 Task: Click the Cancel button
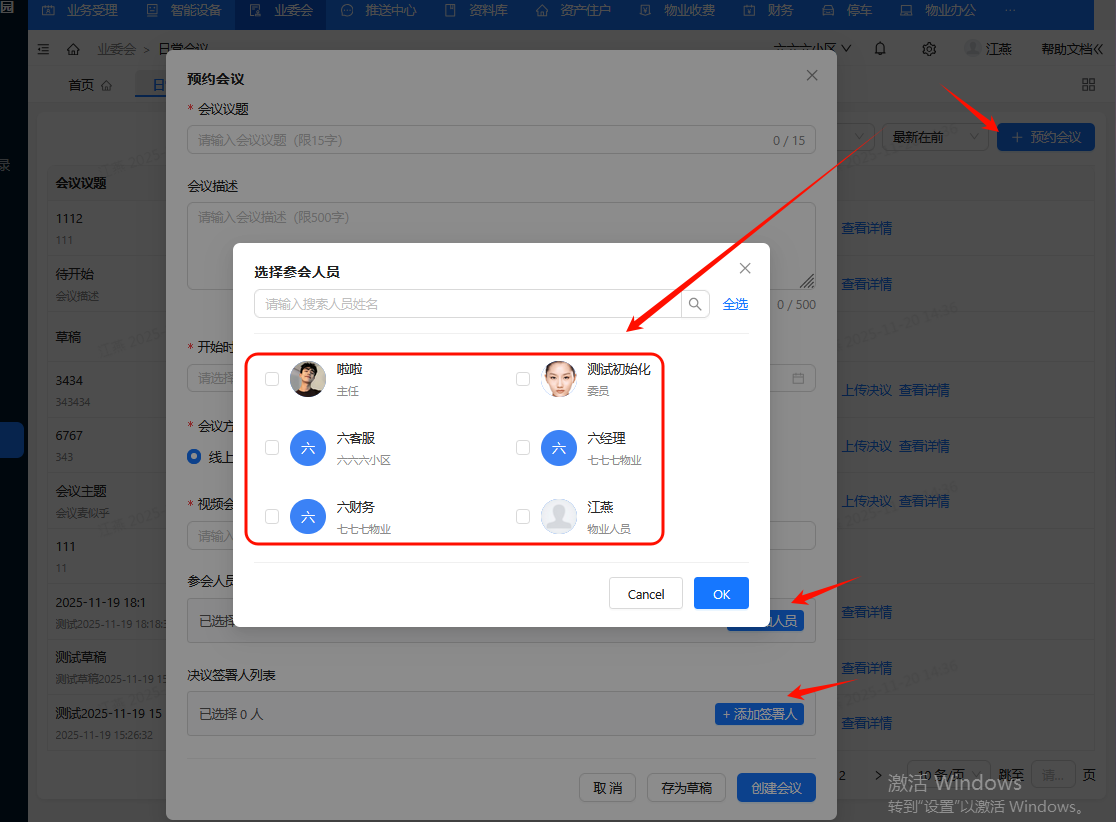point(646,594)
